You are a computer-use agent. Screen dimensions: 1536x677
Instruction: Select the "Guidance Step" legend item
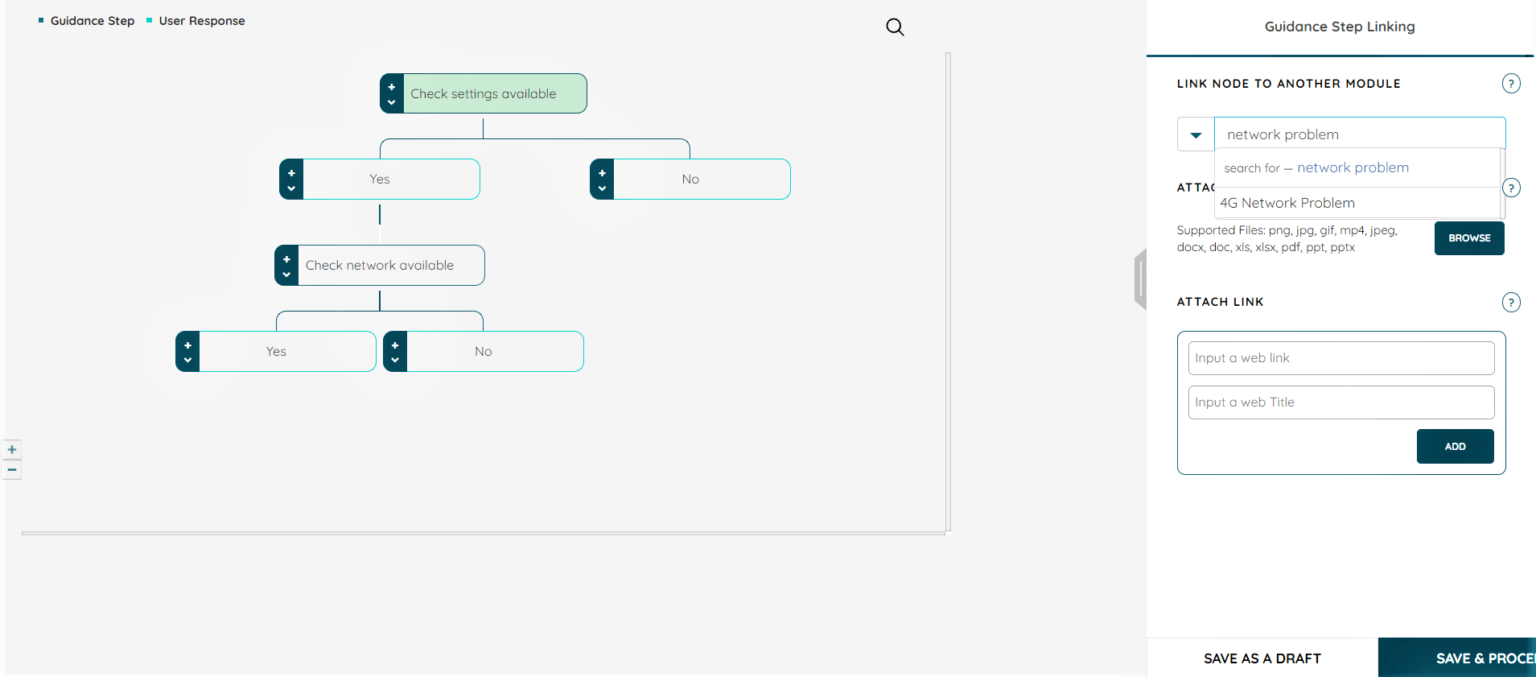(x=92, y=20)
